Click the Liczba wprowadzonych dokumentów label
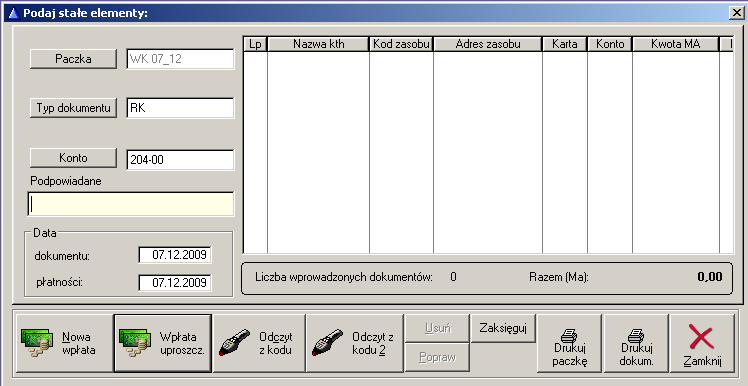 point(344,277)
